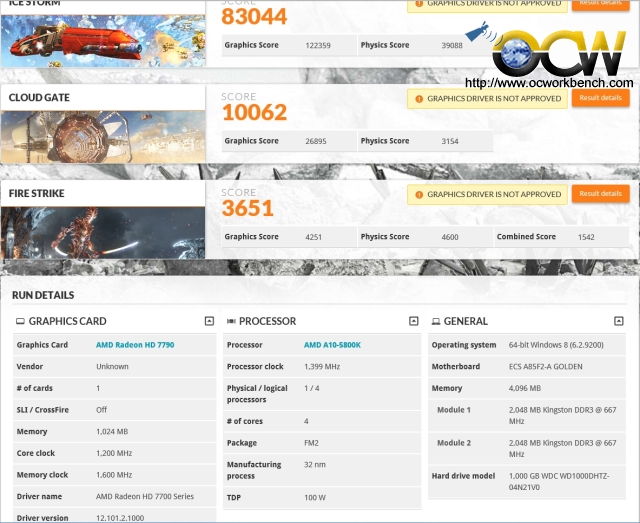The image size is (640, 523).
Task: Click Ice Storm Graphics Score value 122359
Action: (318, 45)
